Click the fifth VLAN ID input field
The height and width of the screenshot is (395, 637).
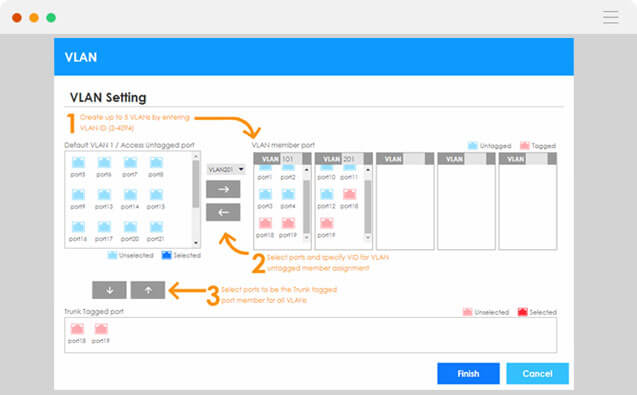pyautogui.click(x=537, y=158)
